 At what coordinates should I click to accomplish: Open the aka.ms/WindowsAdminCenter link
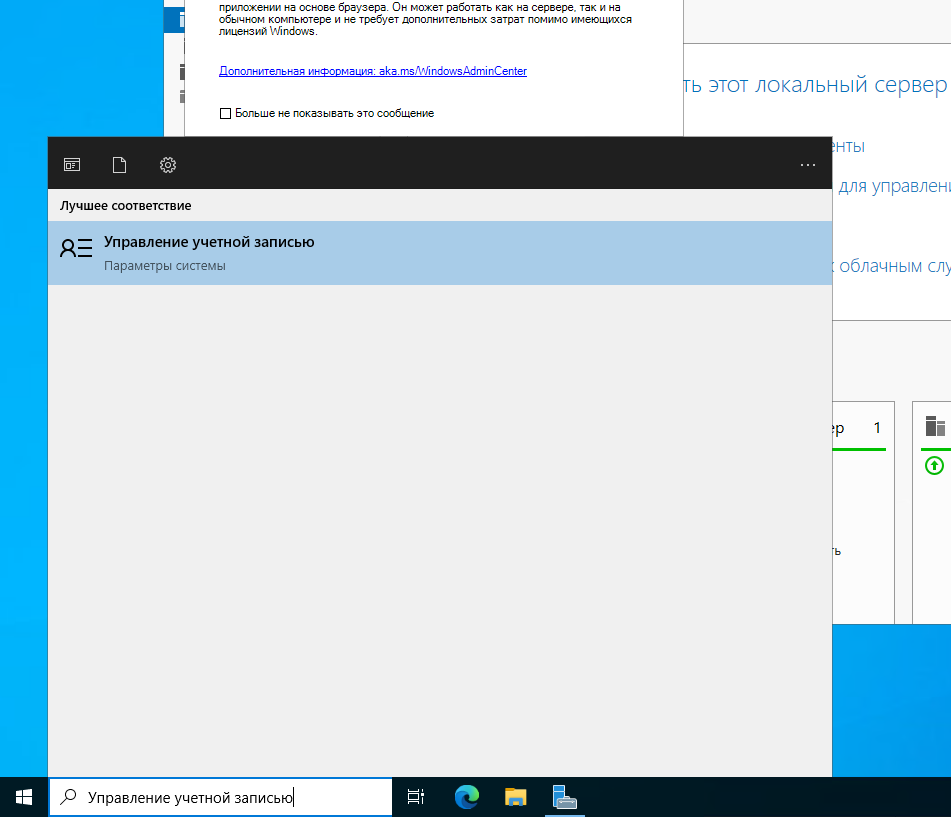click(x=372, y=71)
